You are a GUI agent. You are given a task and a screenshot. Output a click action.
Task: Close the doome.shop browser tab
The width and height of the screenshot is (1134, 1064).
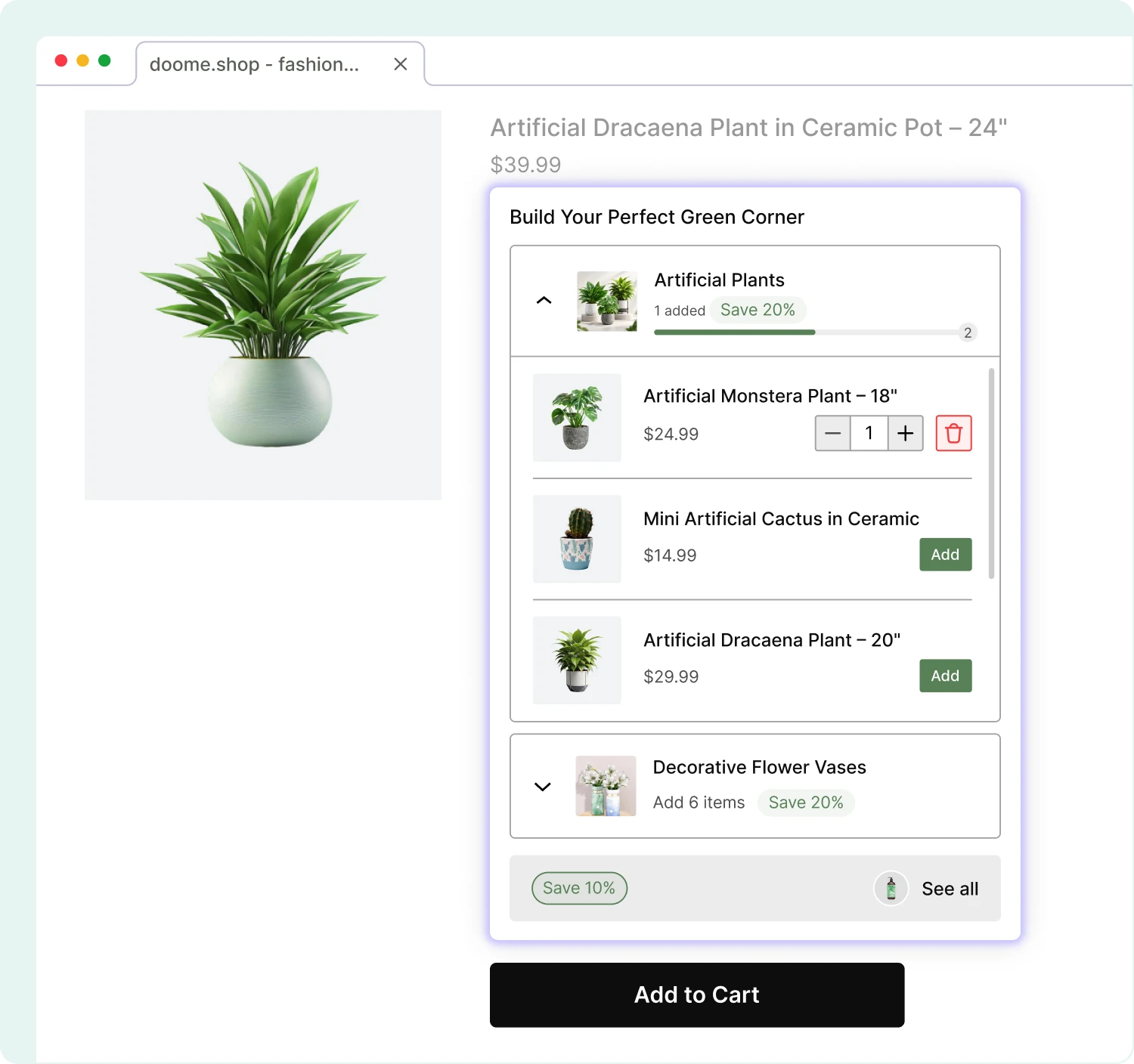[401, 64]
